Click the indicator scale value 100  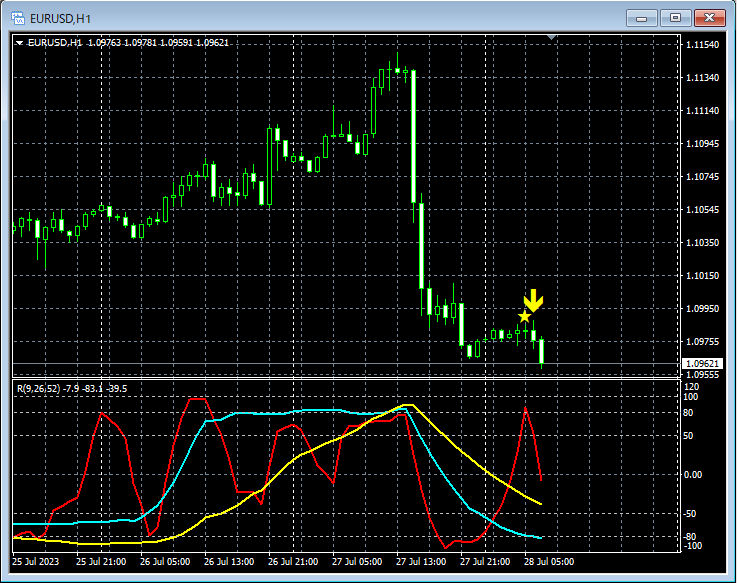coord(690,397)
